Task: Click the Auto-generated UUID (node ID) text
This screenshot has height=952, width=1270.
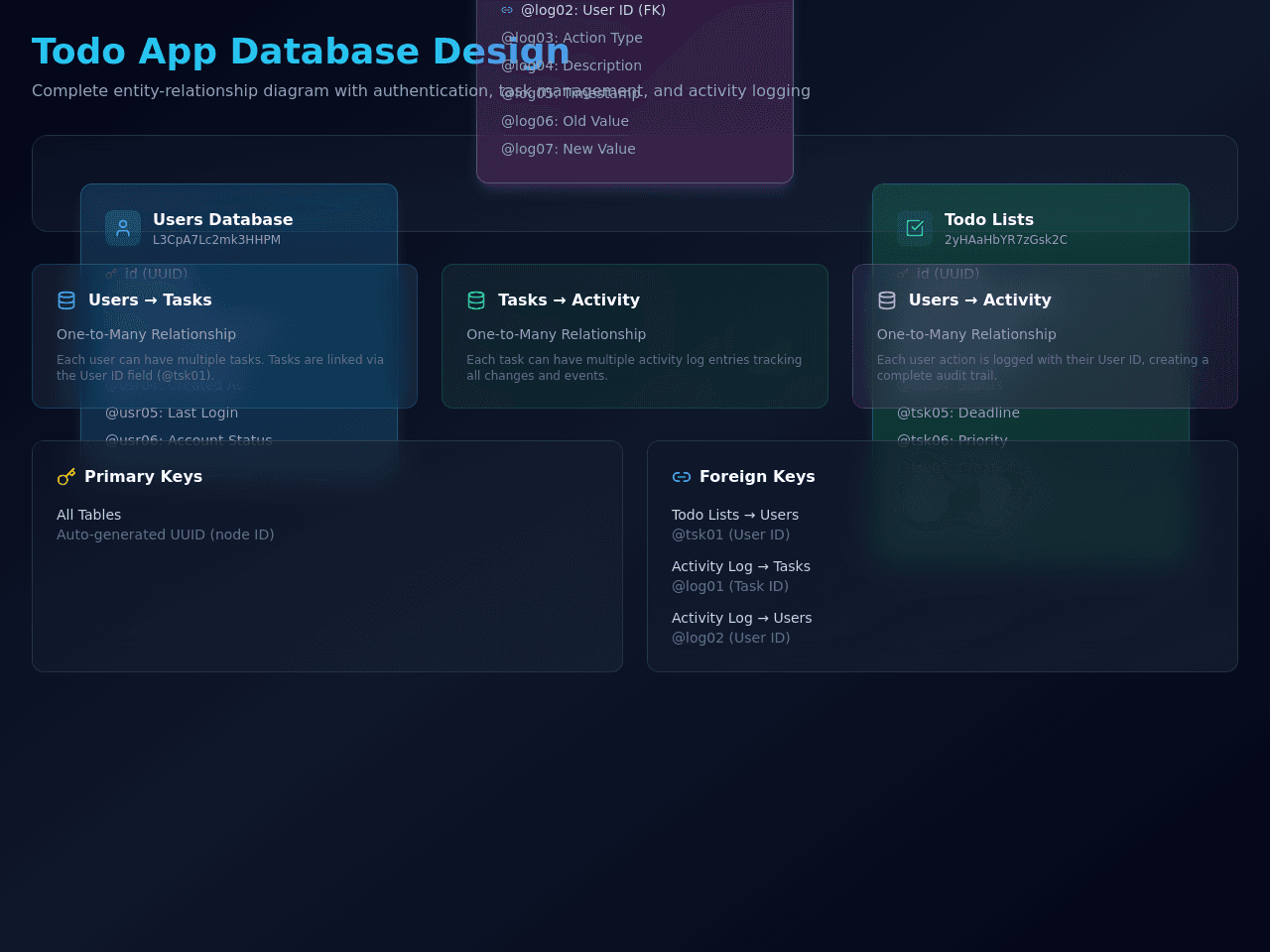Action: point(165,535)
